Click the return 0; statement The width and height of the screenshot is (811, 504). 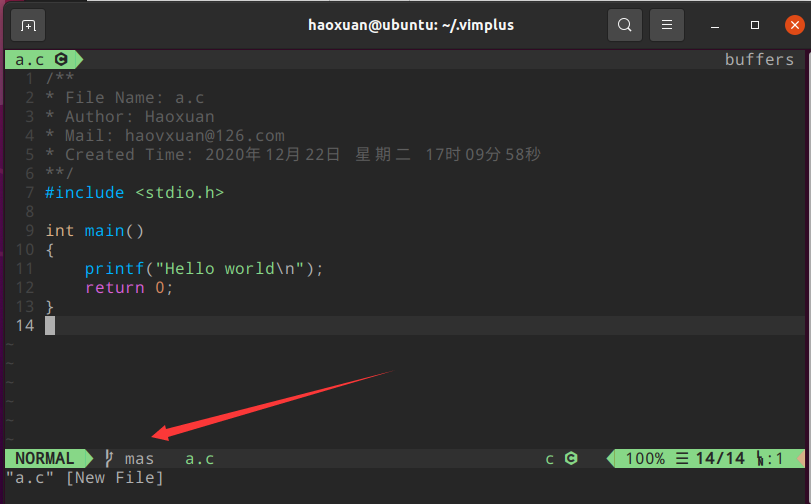(x=129, y=288)
